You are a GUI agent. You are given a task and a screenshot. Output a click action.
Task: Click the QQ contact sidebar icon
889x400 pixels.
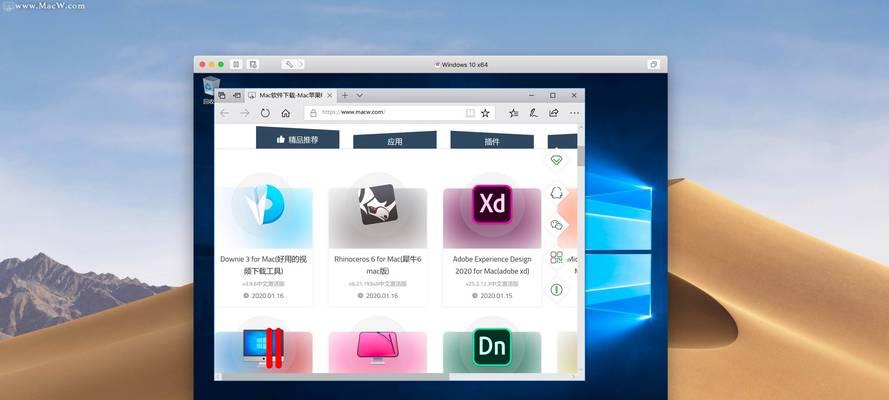[556, 193]
